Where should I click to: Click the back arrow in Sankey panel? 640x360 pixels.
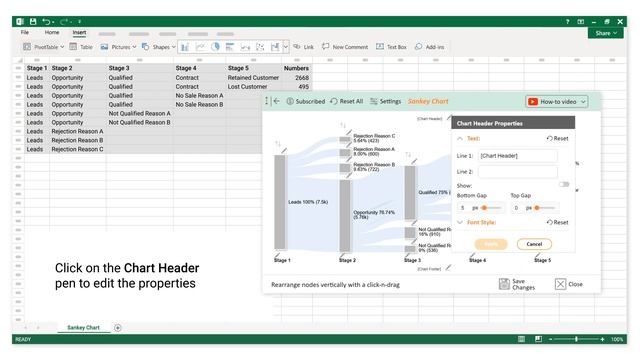pos(277,101)
